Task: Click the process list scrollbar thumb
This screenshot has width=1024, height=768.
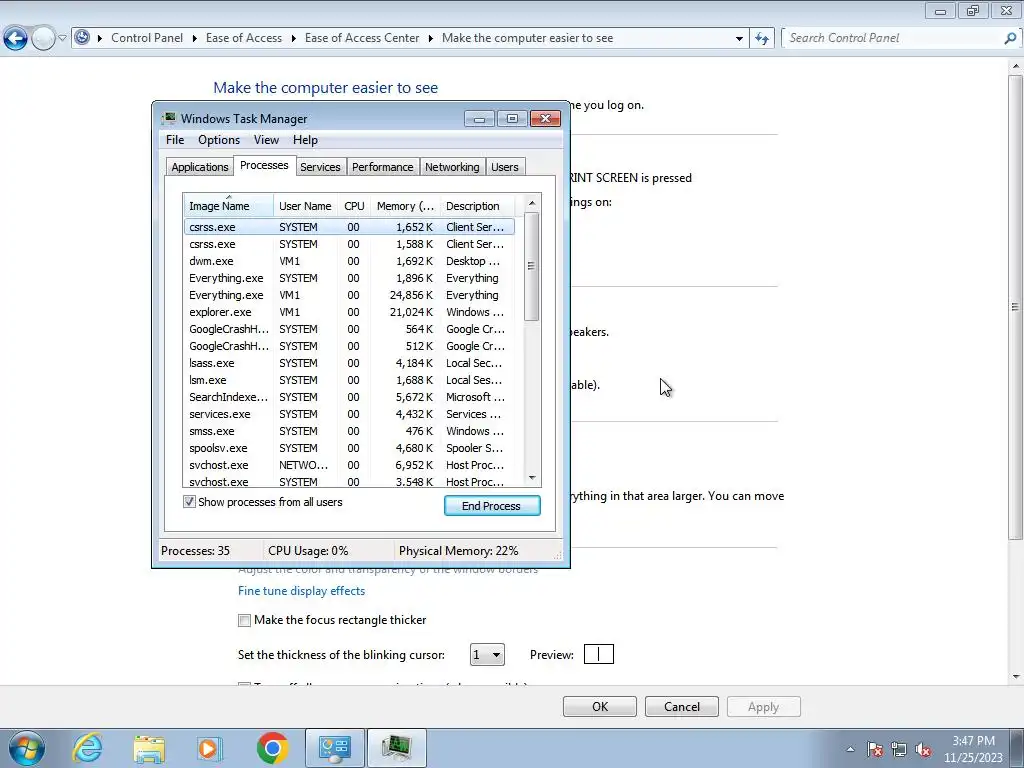Action: pos(532,266)
